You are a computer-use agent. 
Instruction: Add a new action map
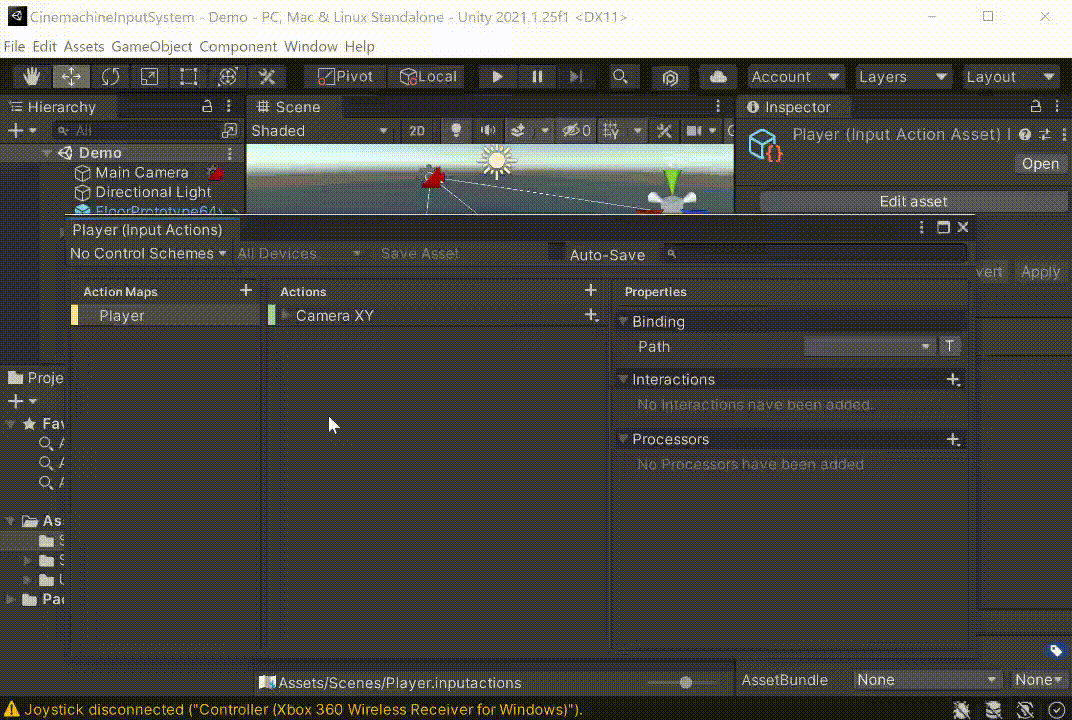(x=246, y=291)
